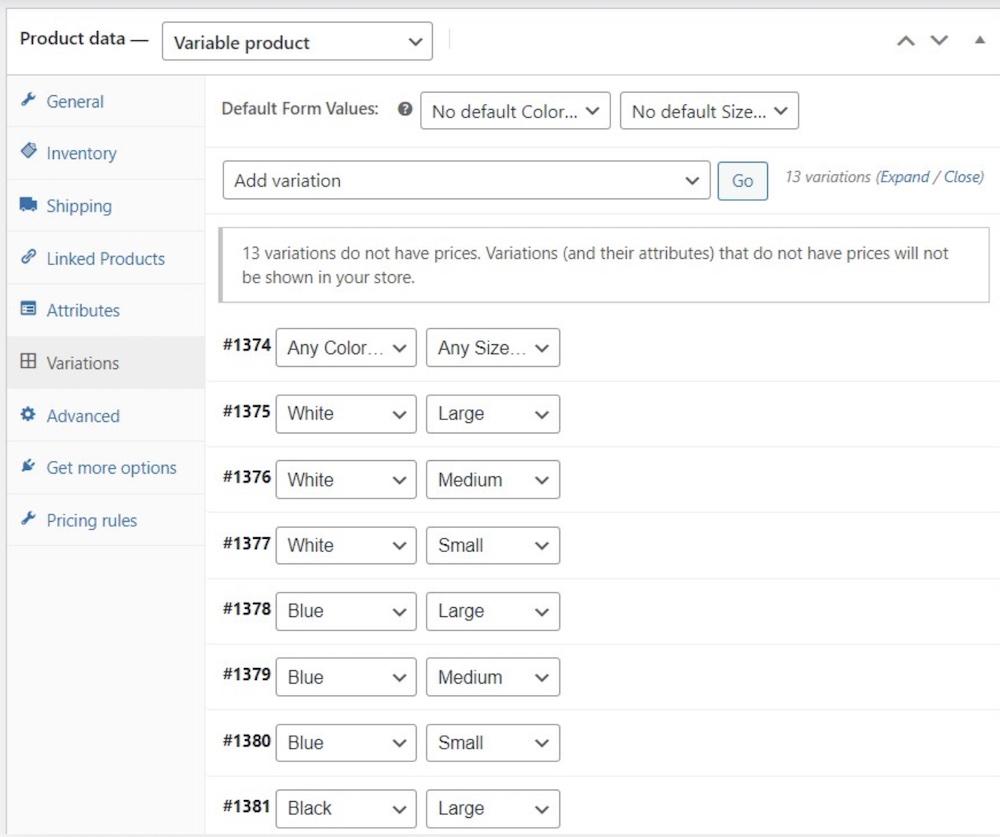The height and width of the screenshot is (837, 1000).
Task: Open the No default Size dropdown
Action: coord(709,111)
